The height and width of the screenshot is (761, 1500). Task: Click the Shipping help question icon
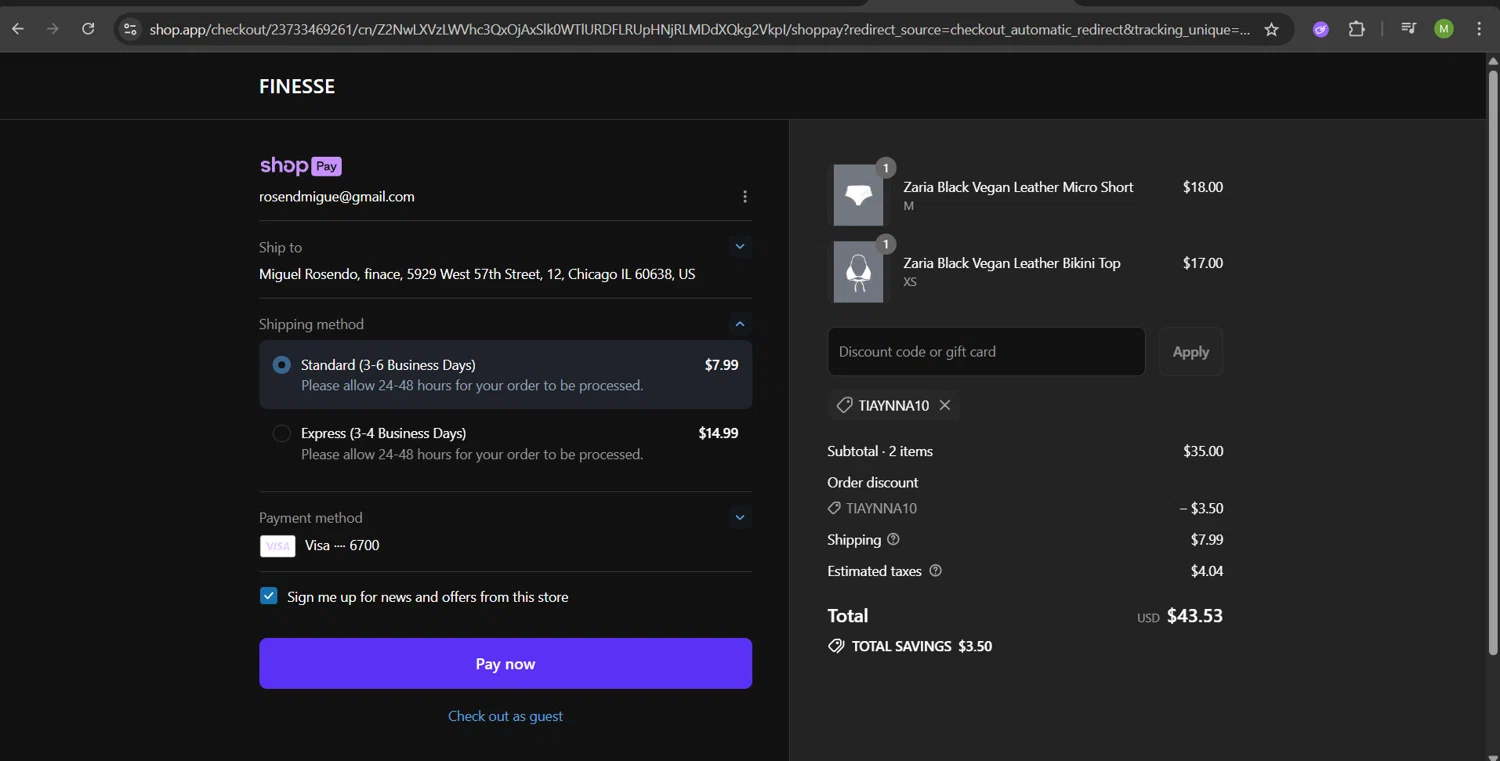tap(894, 540)
